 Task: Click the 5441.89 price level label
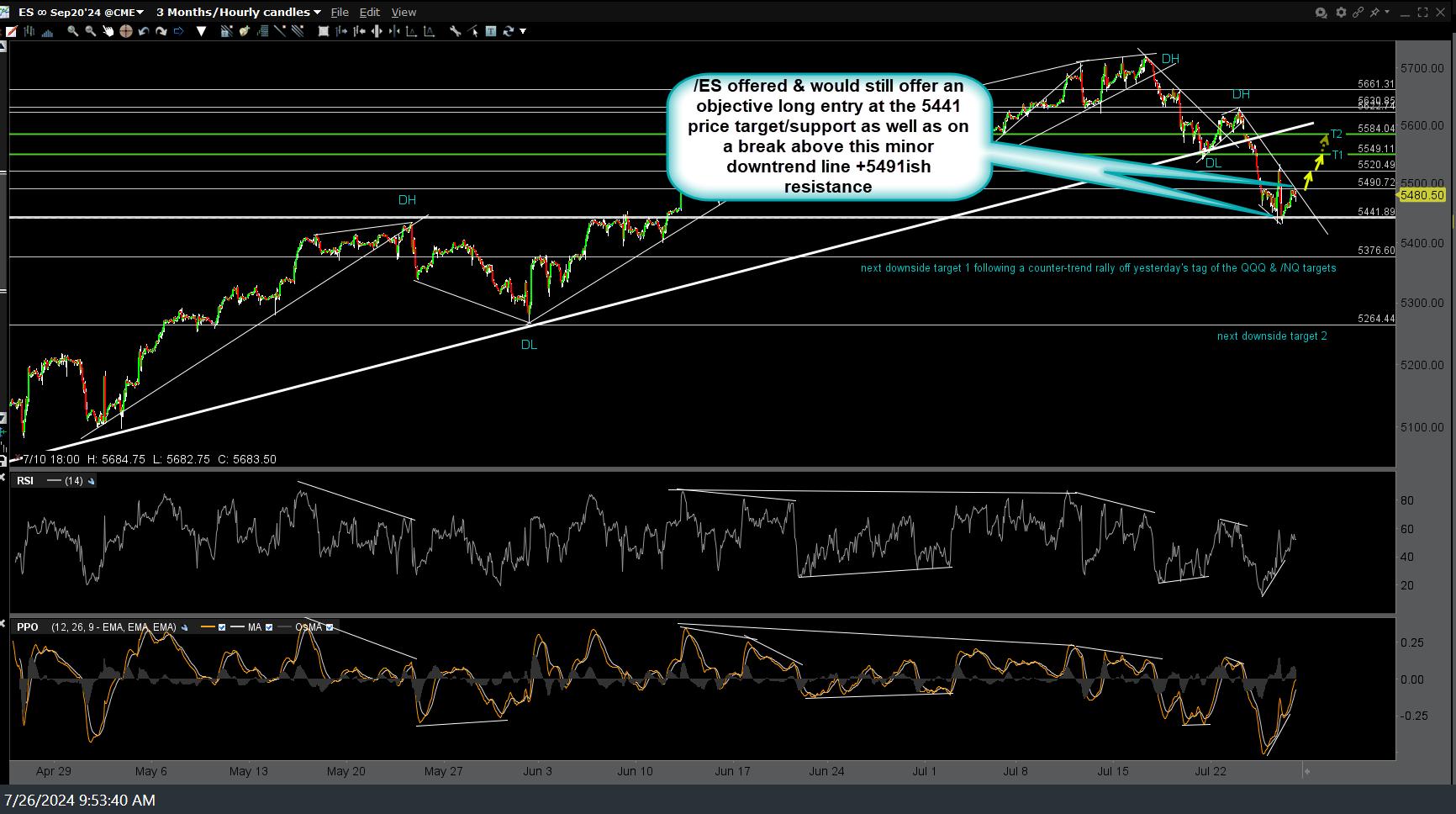[1376, 212]
